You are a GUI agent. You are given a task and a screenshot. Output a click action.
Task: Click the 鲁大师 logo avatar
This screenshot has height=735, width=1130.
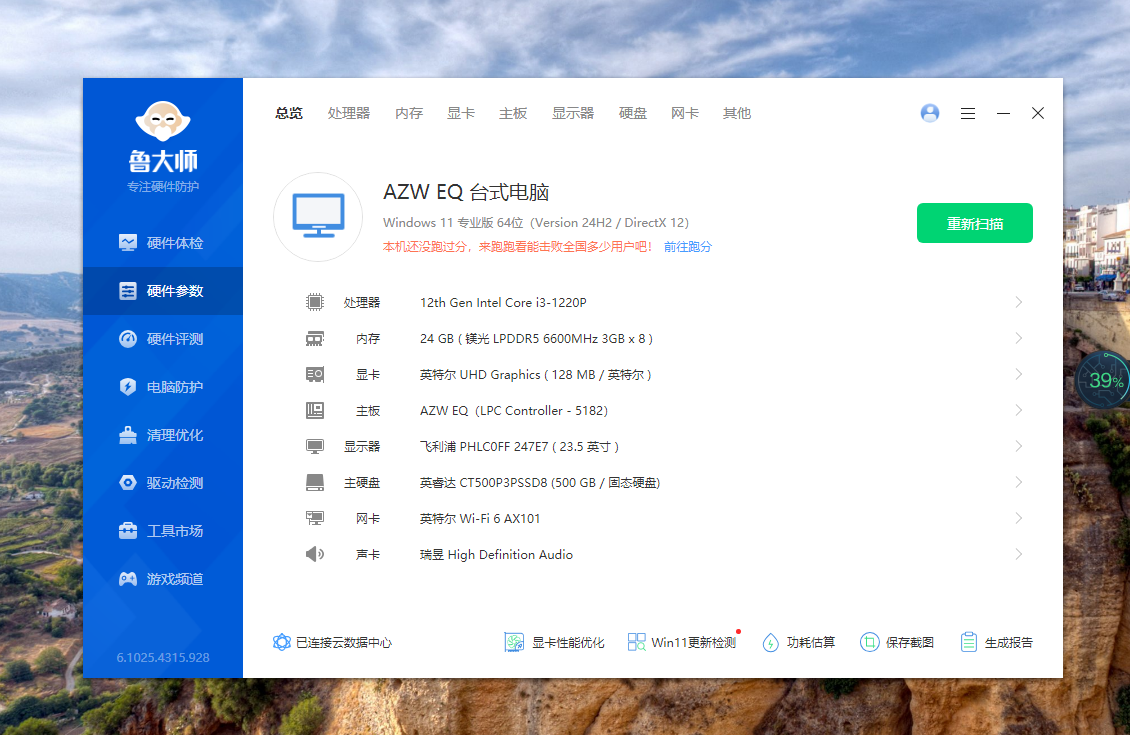pyautogui.click(x=163, y=120)
